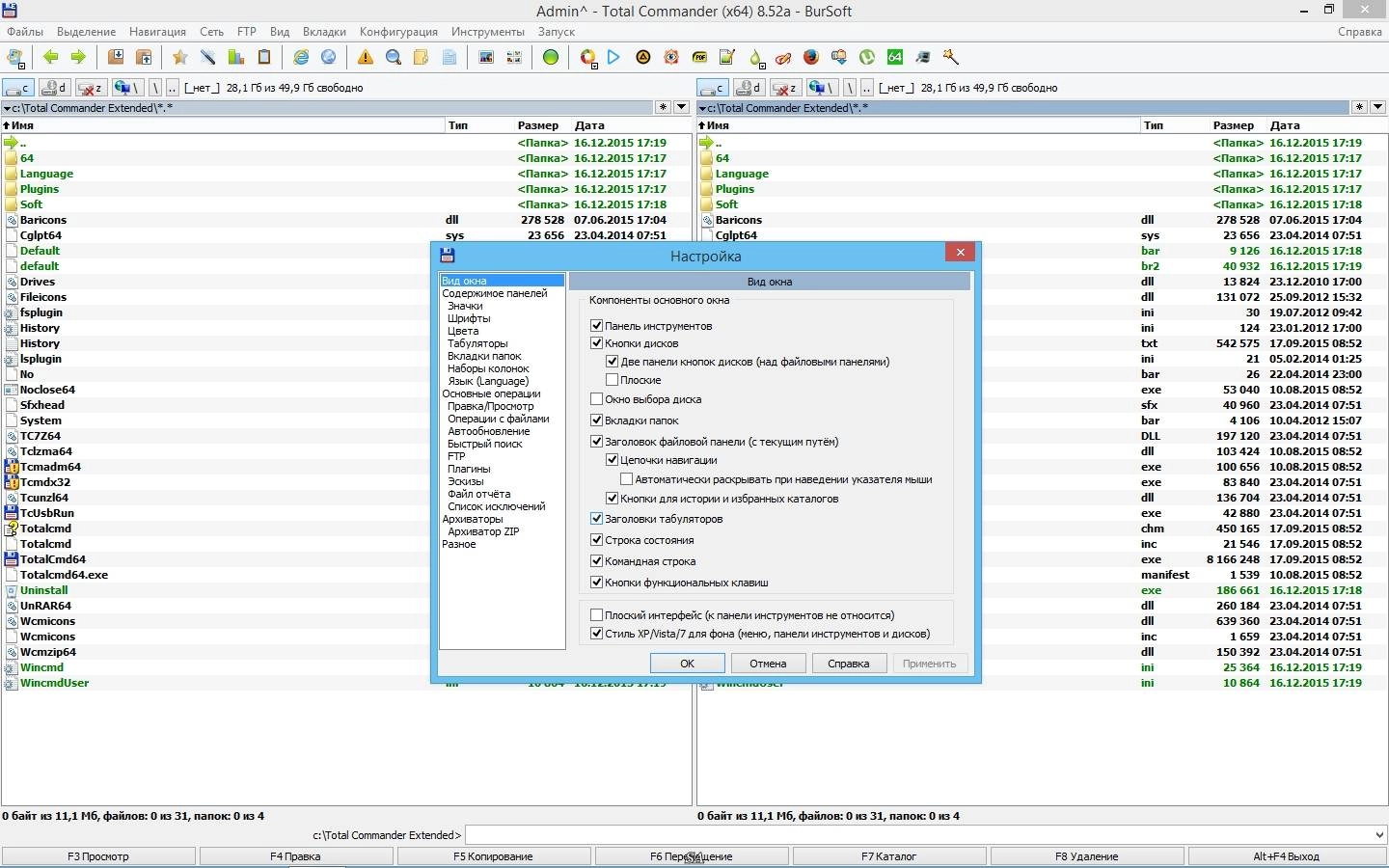The height and width of the screenshot is (868, 1389).
Task: Click left panel favorites asterisk button
Action: point(663,107)
